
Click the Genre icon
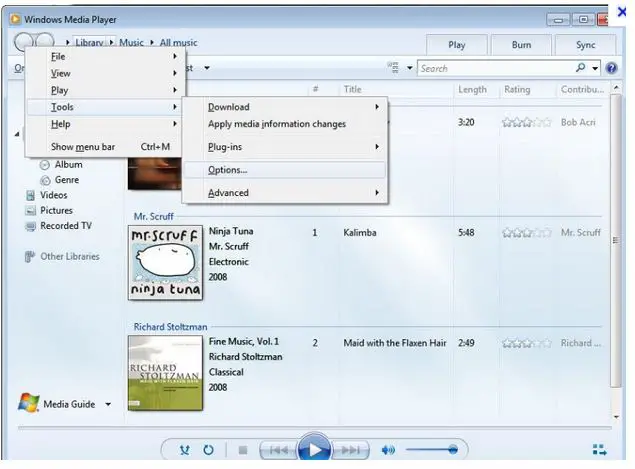45,180
